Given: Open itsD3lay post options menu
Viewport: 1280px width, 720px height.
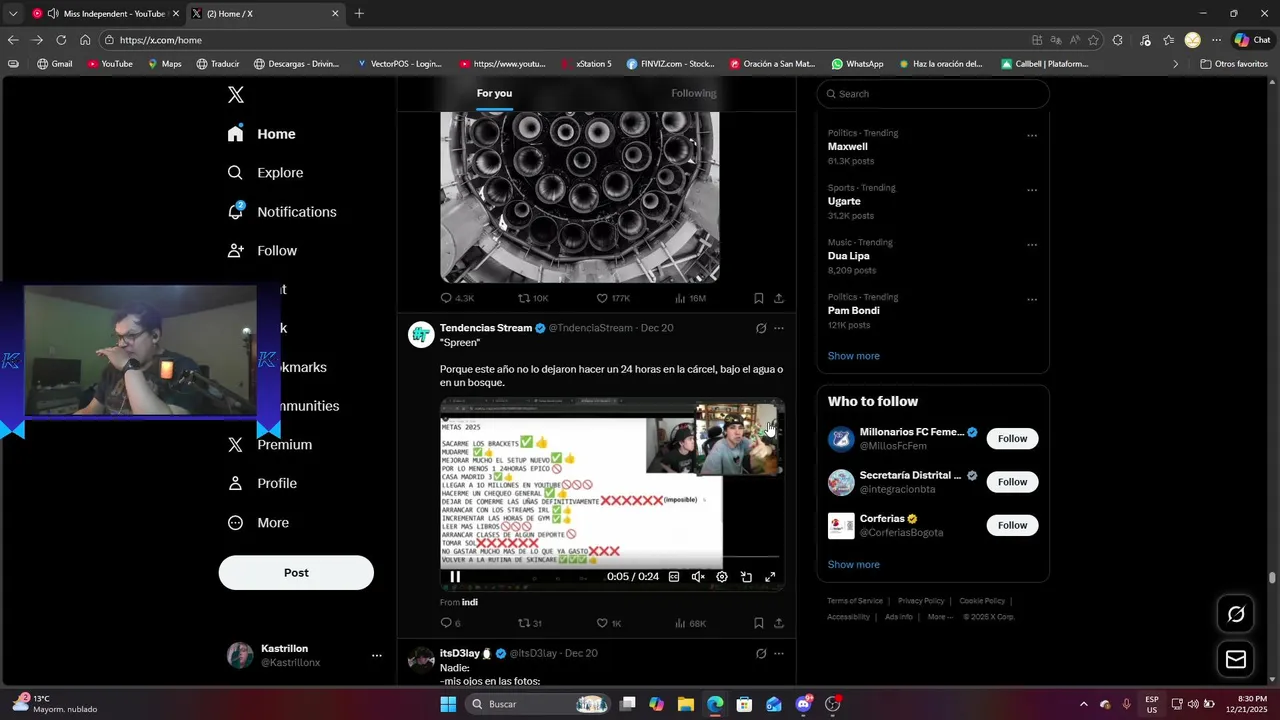Looking at the screenshot, I should (x=779, y=653).
